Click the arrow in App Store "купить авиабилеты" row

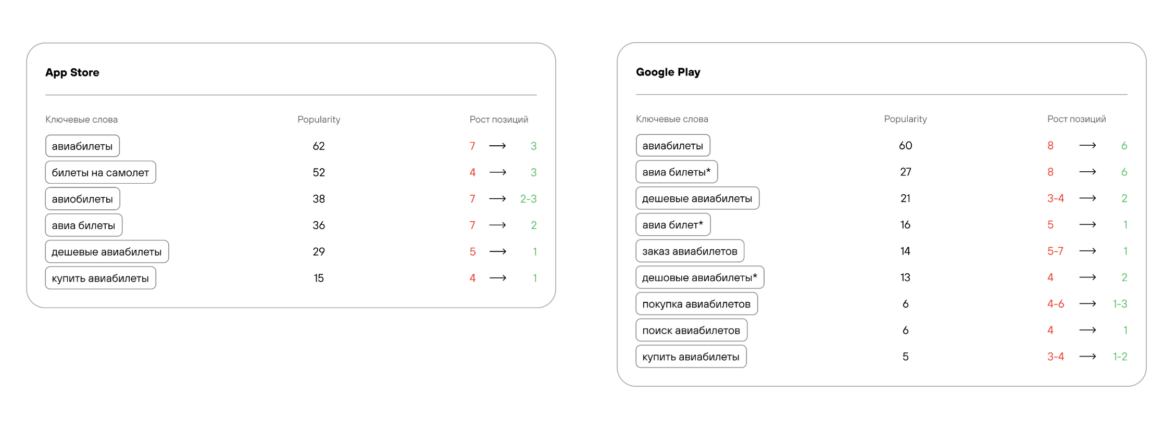[497, 278]
